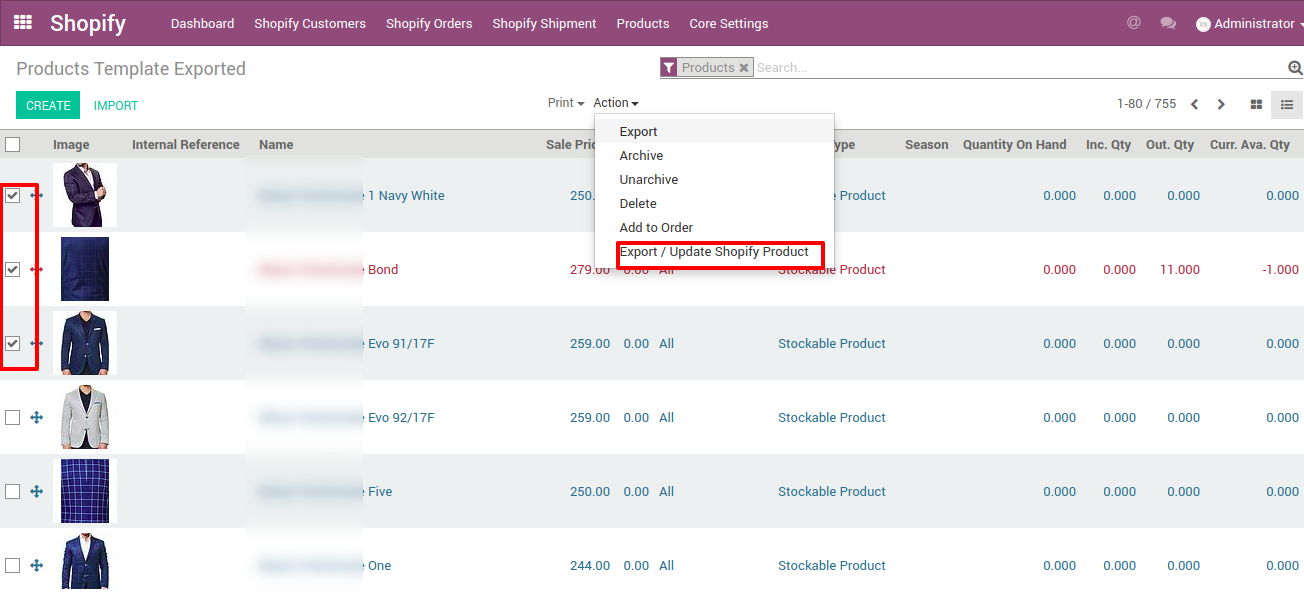Click the search magnifier icon
The height and width of the screenshot is (615, 1304).
click(x=1295, y=68)
